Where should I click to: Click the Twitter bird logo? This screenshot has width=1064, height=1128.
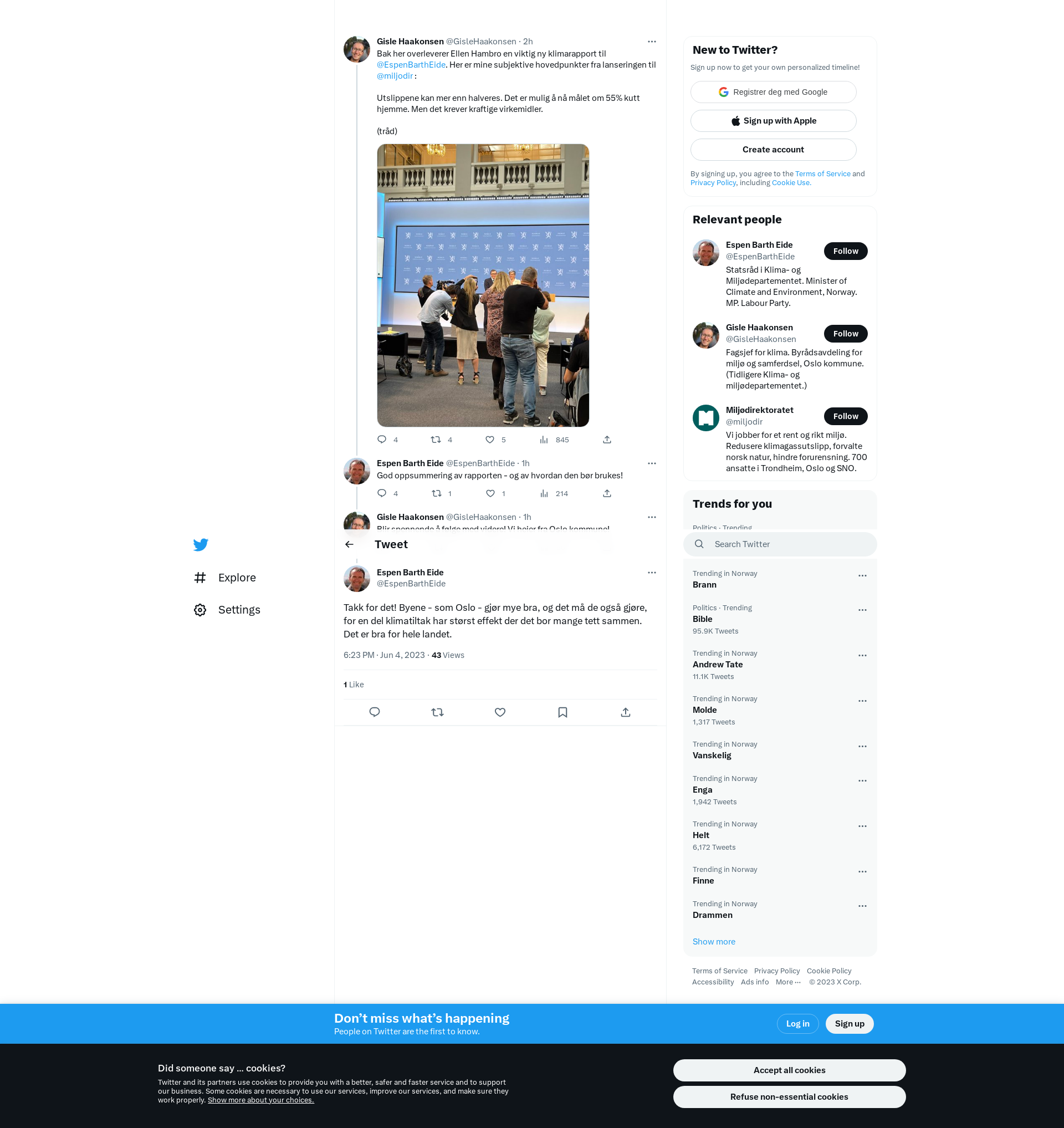201,545
